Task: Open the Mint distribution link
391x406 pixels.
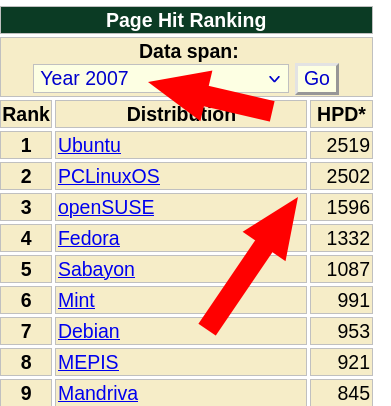Action: pos(76,300)
